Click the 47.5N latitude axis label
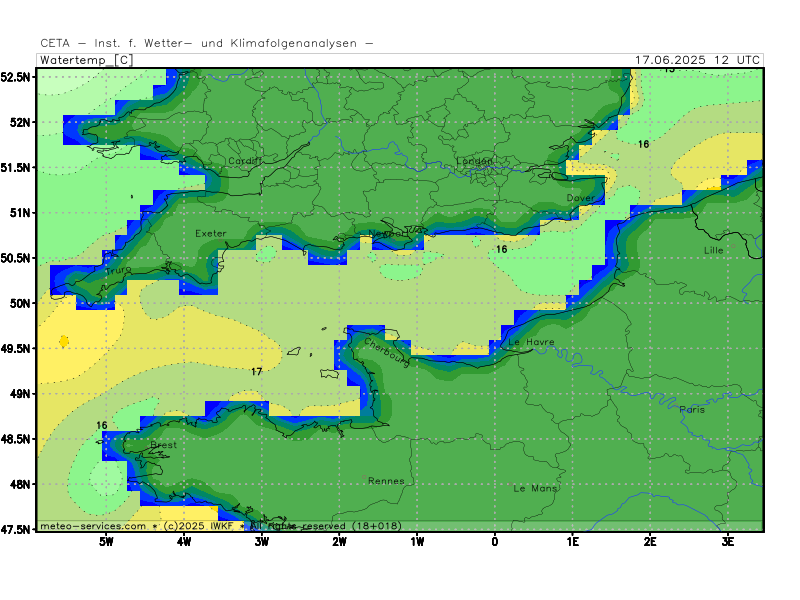The image size is (800, 600). (15, 530)
